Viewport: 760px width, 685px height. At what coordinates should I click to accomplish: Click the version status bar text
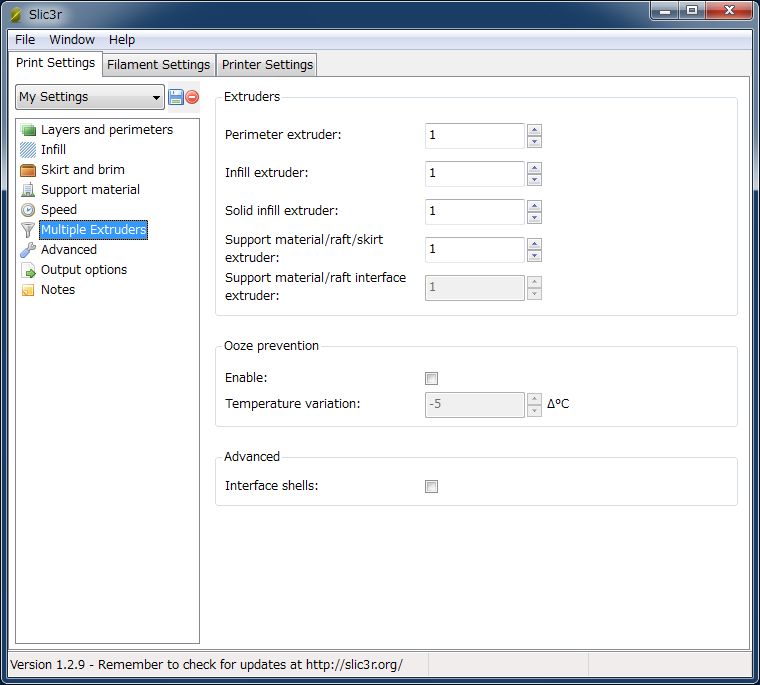pos(206,665)
